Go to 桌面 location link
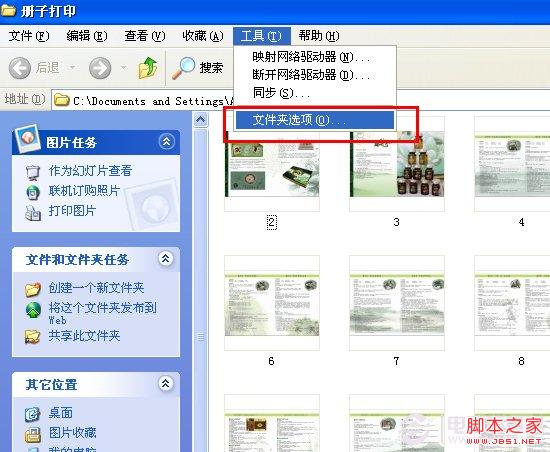Screen dimensions: 550x452 pyautogui.click(x=60, y=413)
